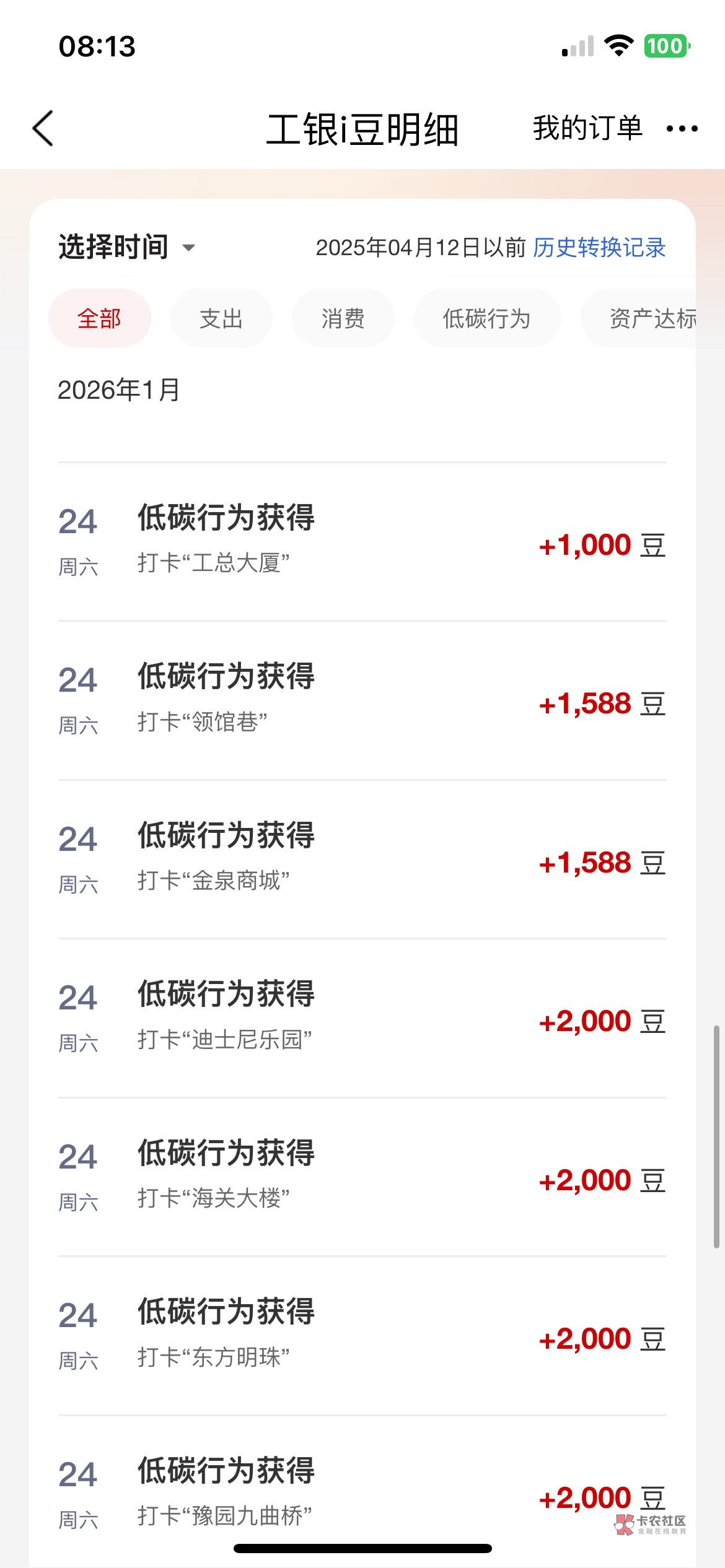Open the 打卡"迪士尼乐园" record entry
The height and width of the screenshot is (1568, 725).
(x=362, y=1018)
